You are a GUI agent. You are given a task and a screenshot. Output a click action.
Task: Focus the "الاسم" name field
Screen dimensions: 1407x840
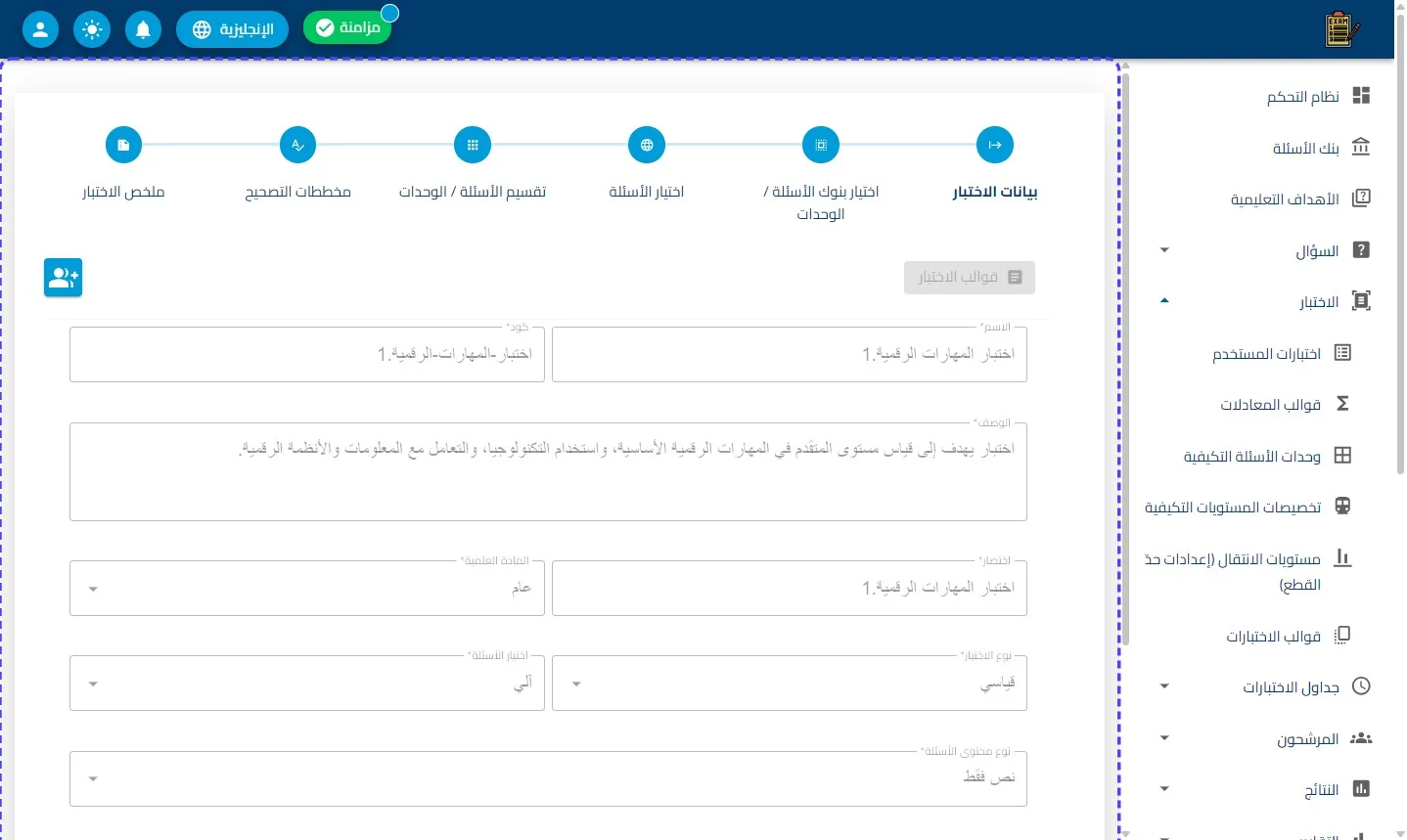(x=790, y=354)
